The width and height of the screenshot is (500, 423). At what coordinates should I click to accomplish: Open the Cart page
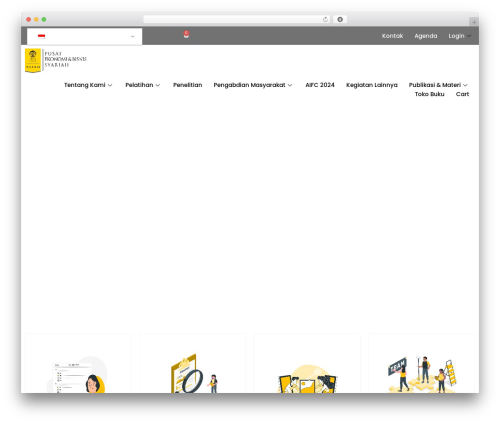(462, 94)
